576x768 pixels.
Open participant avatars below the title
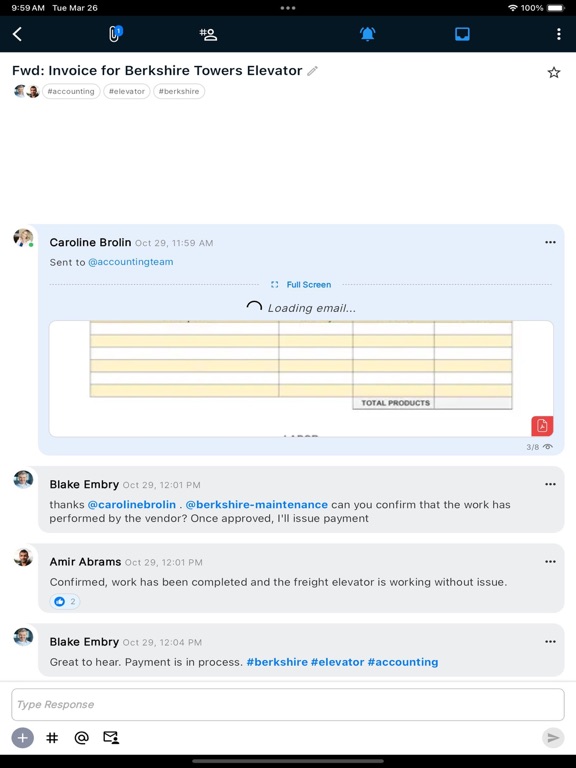pos(26,91)
